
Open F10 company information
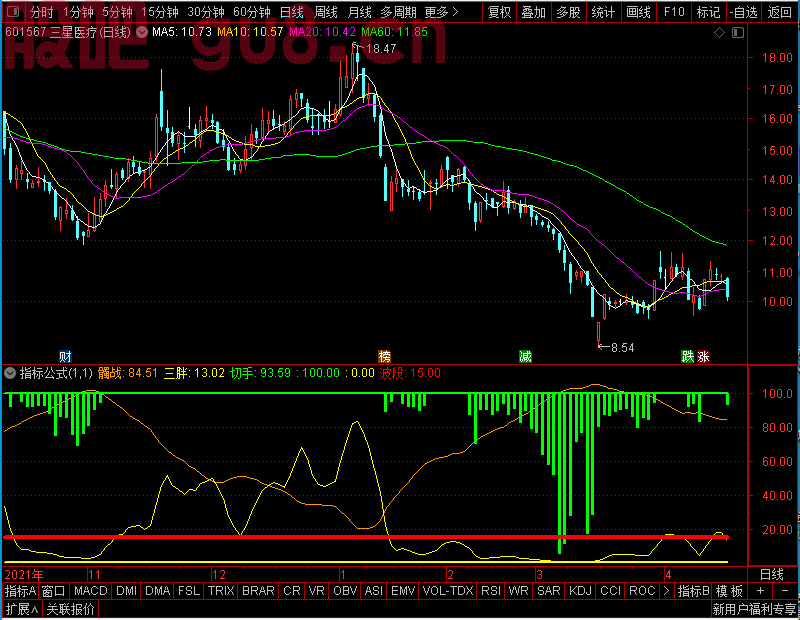(x=674, y=12)
